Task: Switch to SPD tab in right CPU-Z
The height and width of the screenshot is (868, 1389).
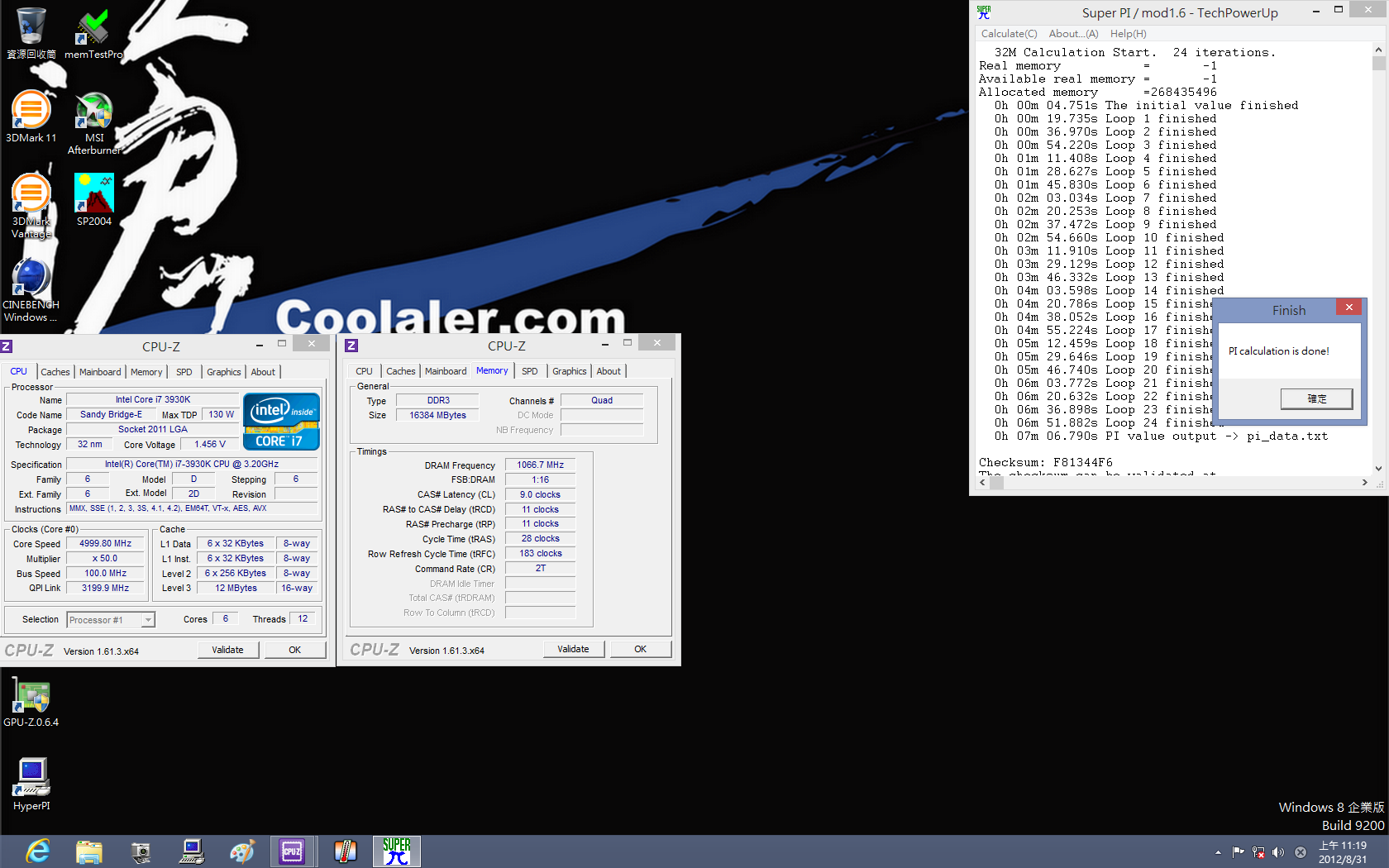Action: 530,371
